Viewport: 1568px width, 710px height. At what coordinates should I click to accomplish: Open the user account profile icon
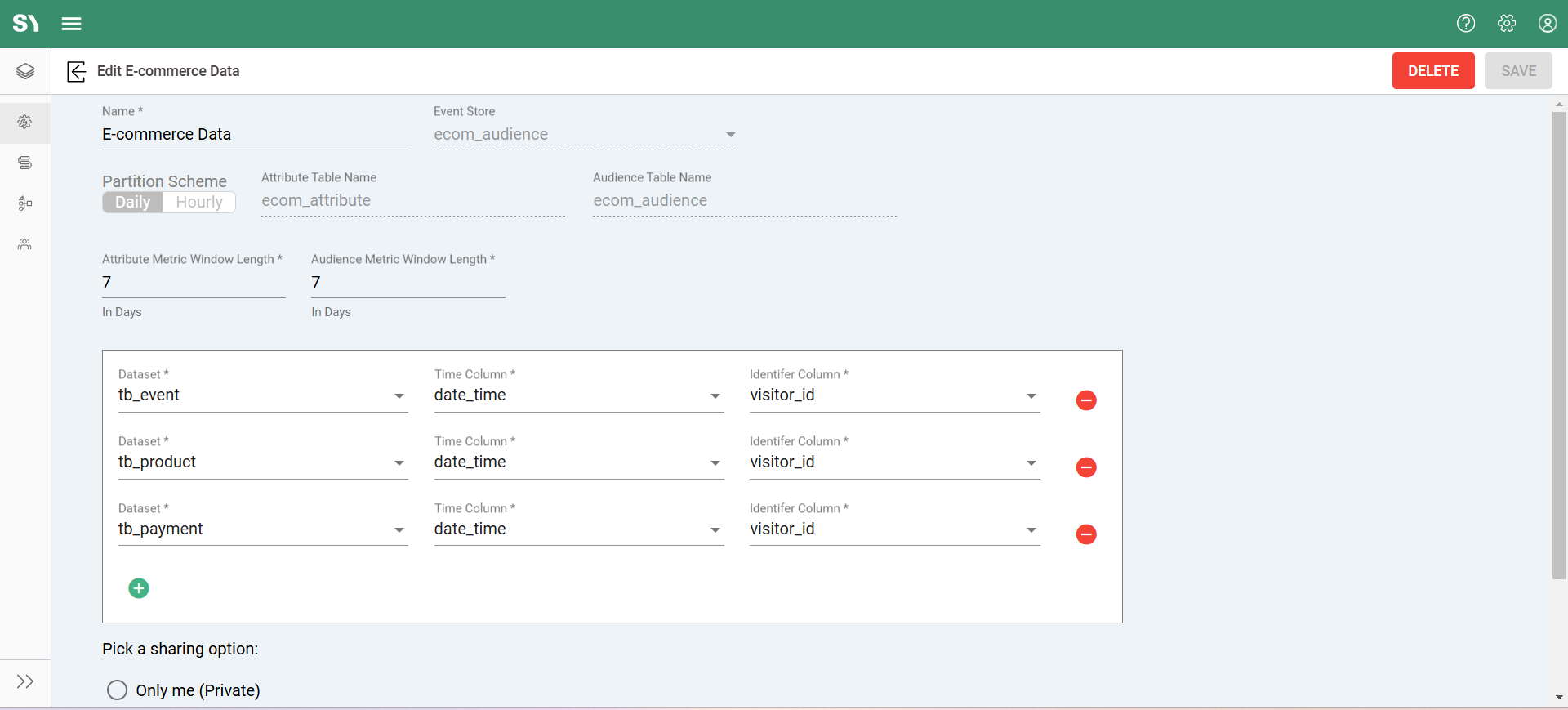pos(1547,24)
